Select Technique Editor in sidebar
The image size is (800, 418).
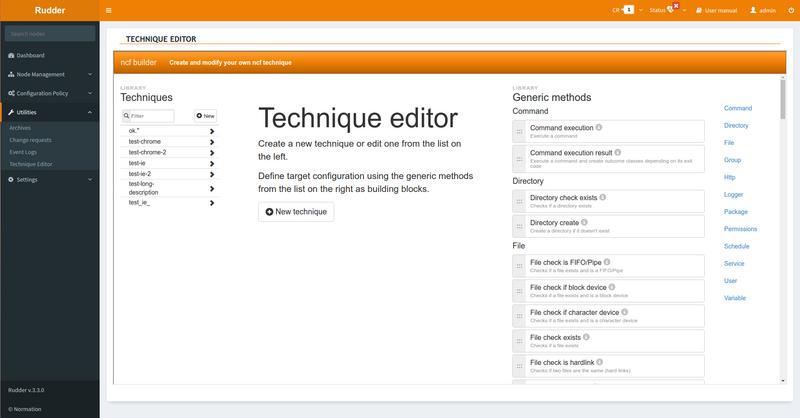click(31, 164)
